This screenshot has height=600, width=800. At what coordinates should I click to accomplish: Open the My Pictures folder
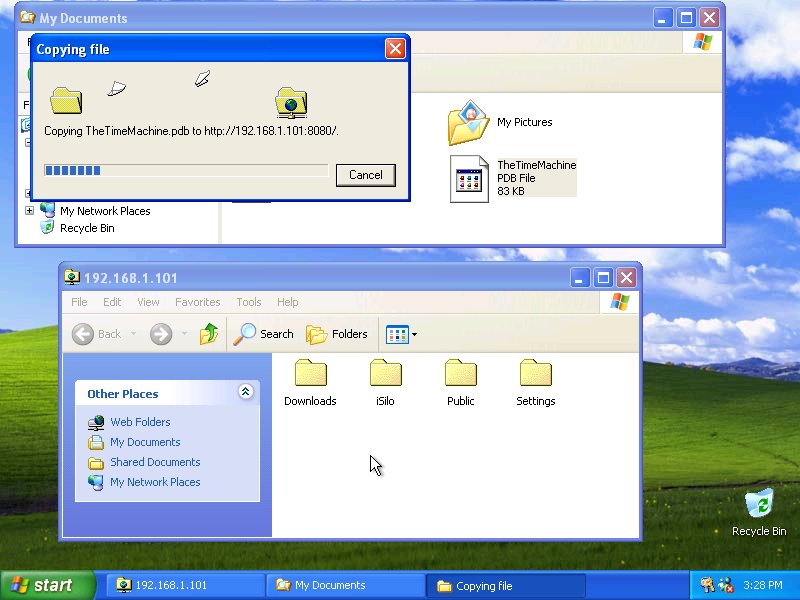click(x=468, y=123)
